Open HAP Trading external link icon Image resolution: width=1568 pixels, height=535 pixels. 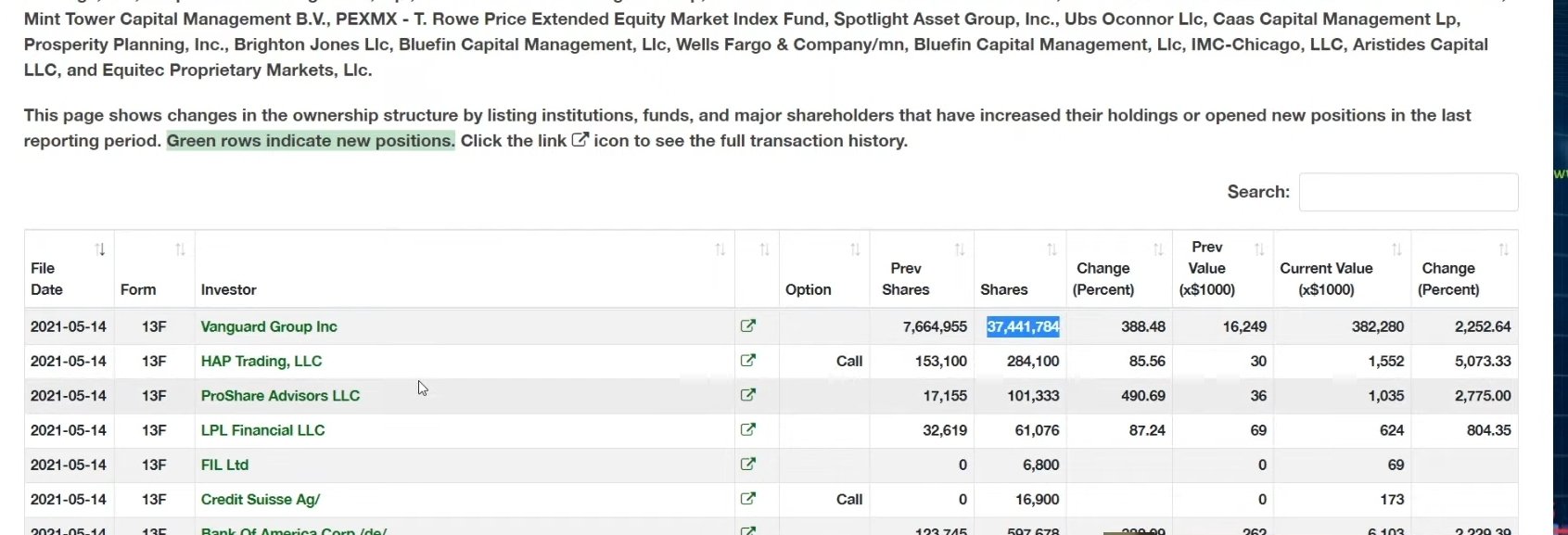coord(748,361)
